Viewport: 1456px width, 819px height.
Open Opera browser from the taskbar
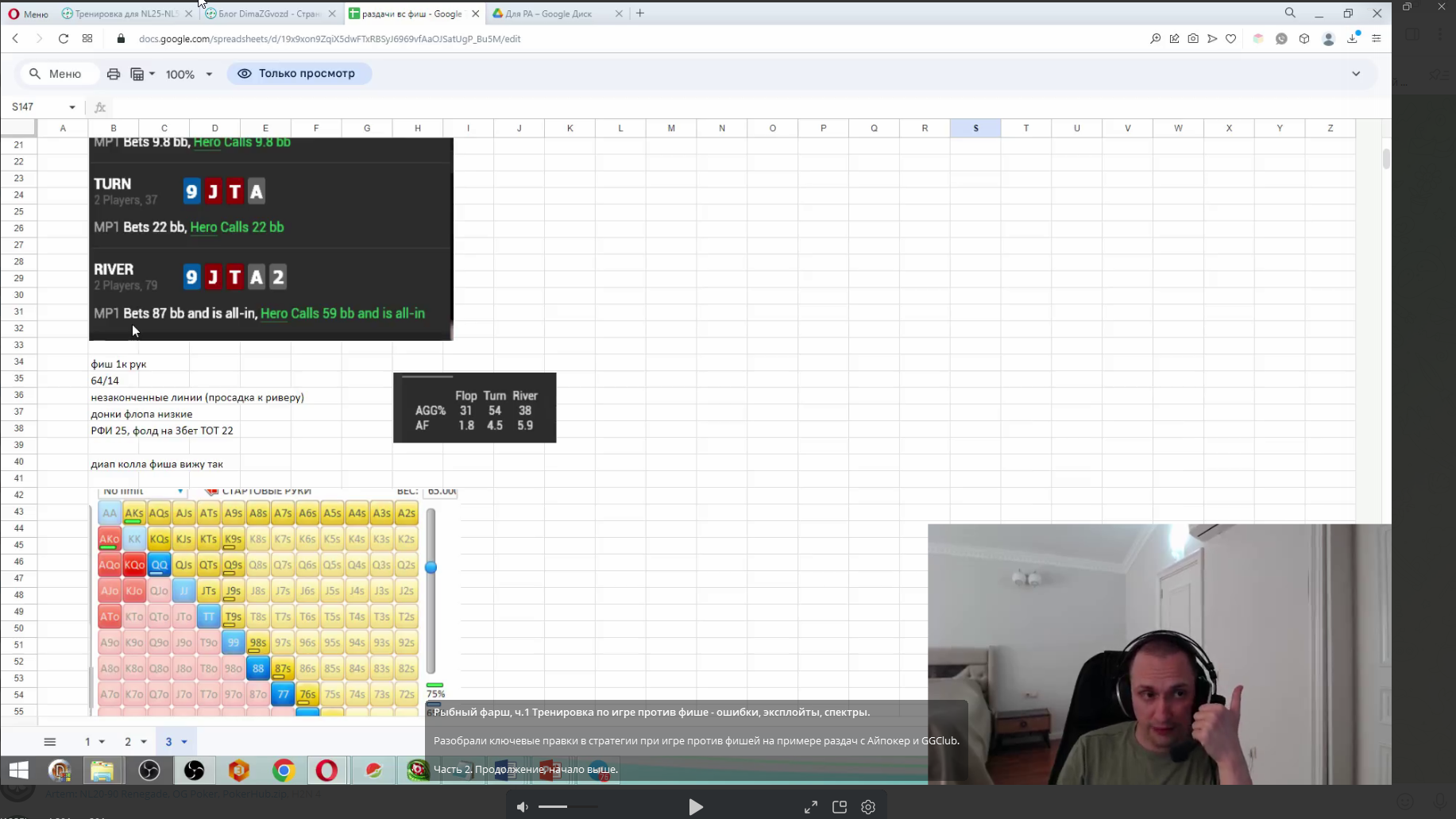point(326,770)
